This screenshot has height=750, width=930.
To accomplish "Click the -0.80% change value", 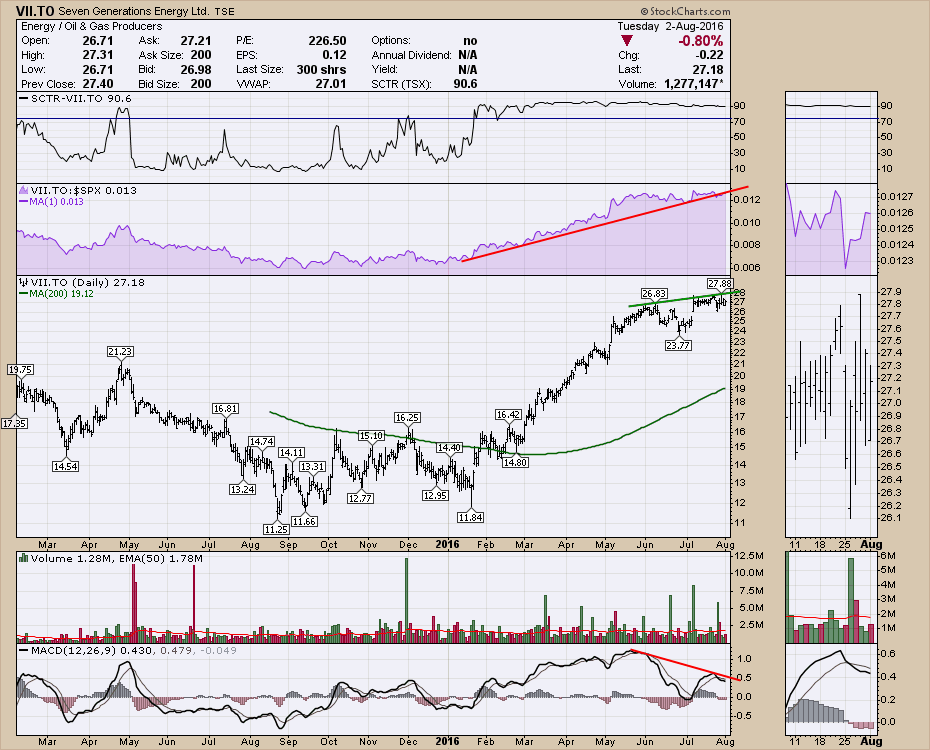I will point(700,41).
